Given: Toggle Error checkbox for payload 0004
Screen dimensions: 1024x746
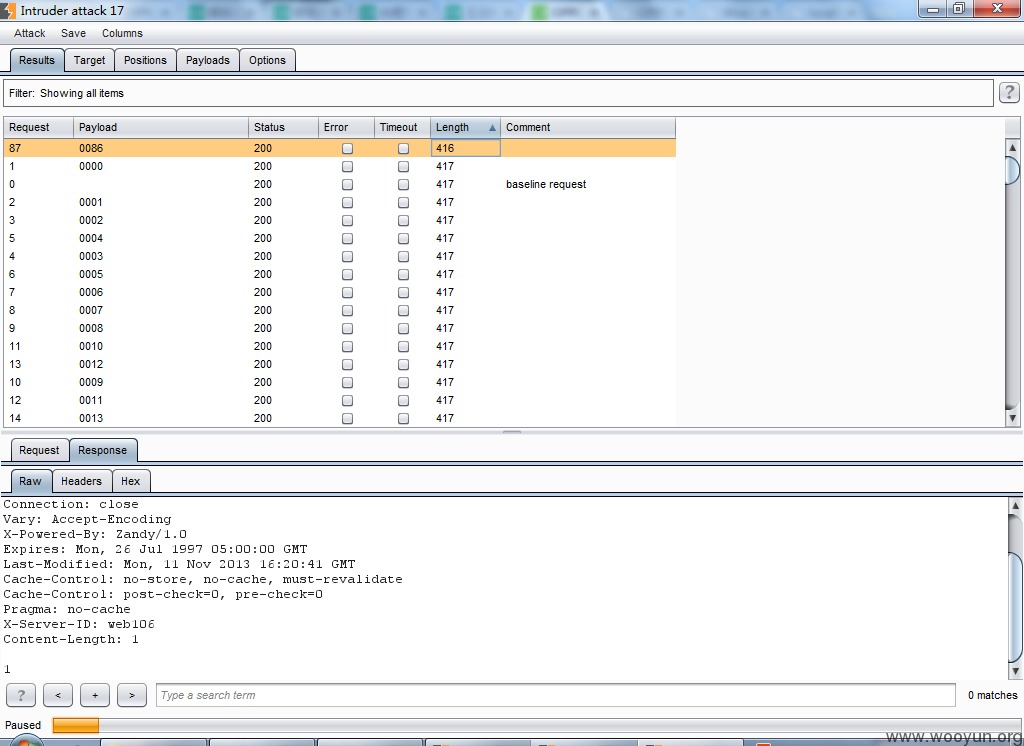Looking at the screenshot, I should coord(347,238).
